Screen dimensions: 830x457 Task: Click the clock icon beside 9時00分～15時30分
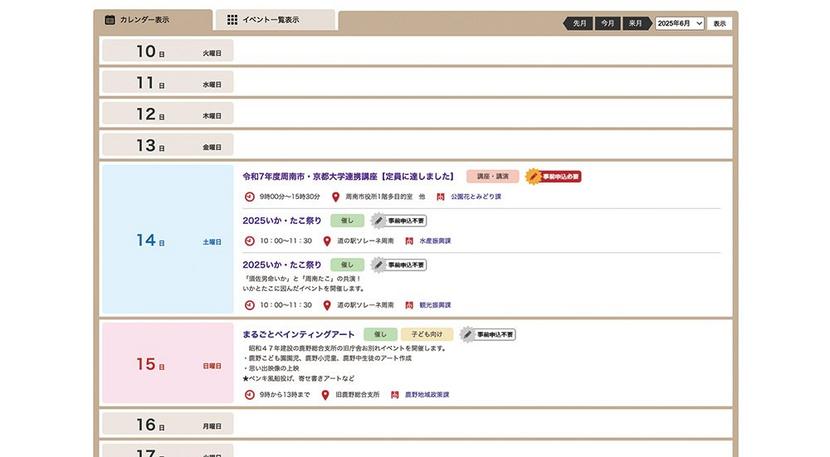click(249, 196)
